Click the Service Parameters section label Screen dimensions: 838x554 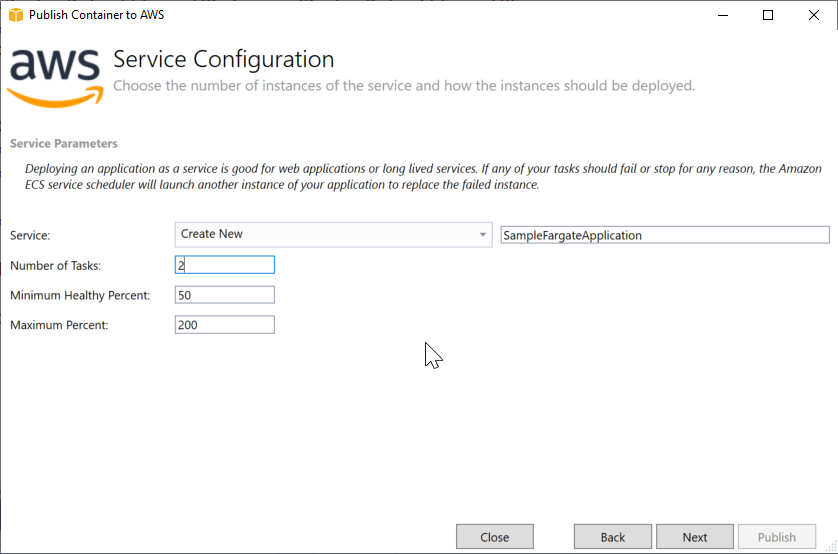(64, 144)
